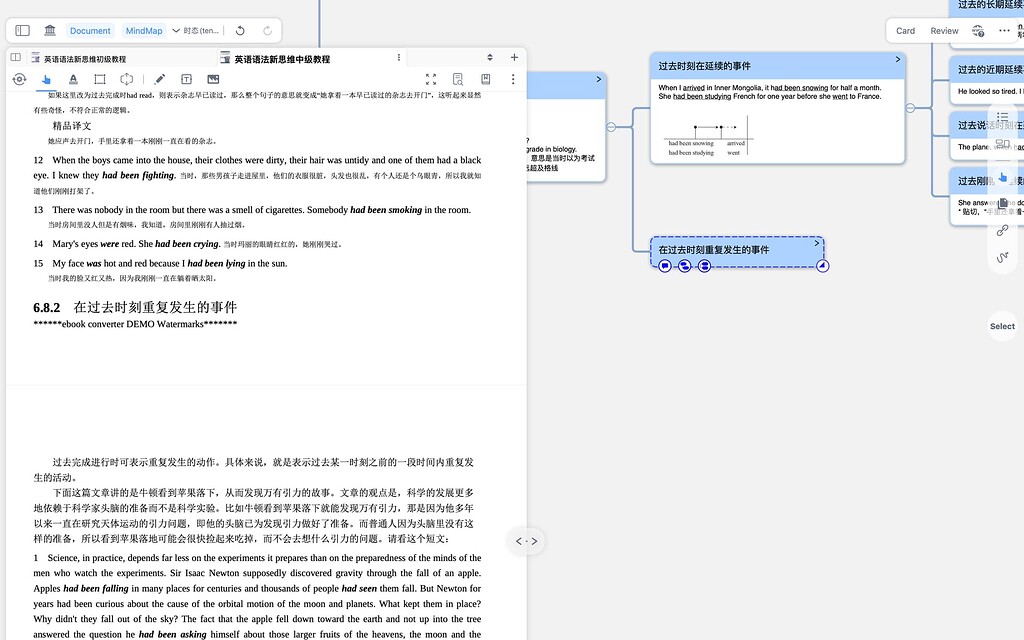This screenshot has width=1024, height=640.
Task: Select the hand pointer tool in document toolbar
Action: (46, 79)
